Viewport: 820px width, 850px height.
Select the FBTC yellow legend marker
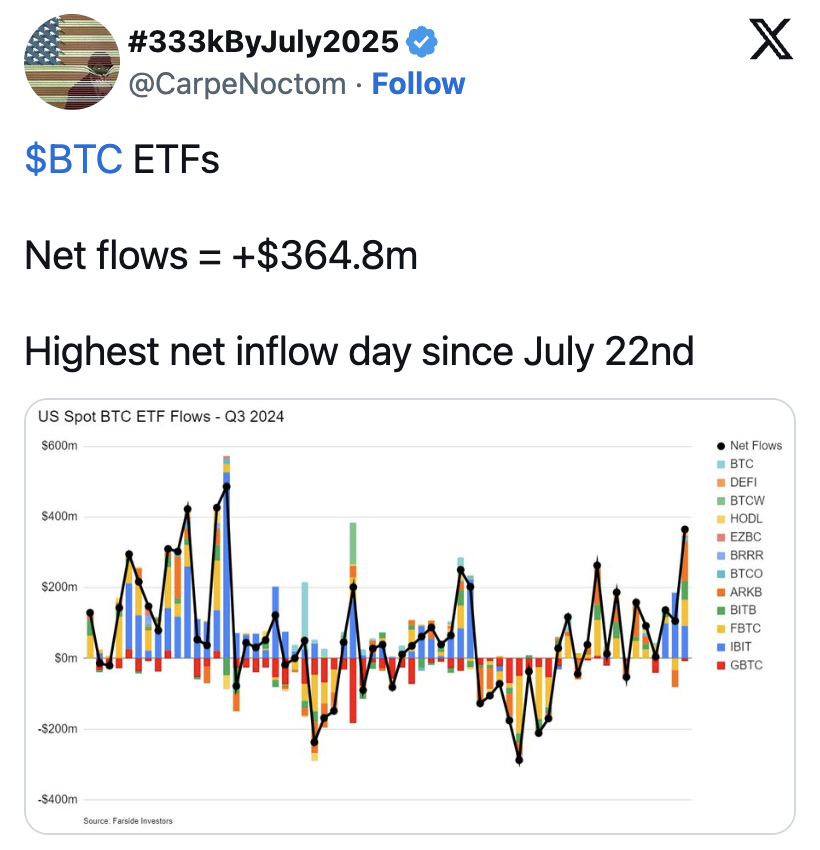click(721, 629)
